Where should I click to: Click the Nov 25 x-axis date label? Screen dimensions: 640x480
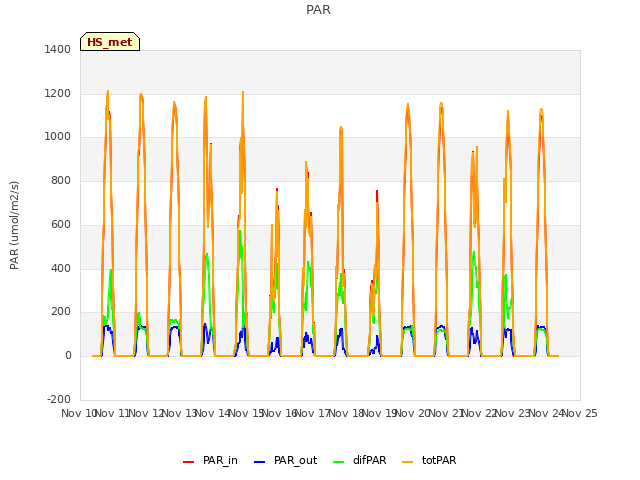(580, 413)
